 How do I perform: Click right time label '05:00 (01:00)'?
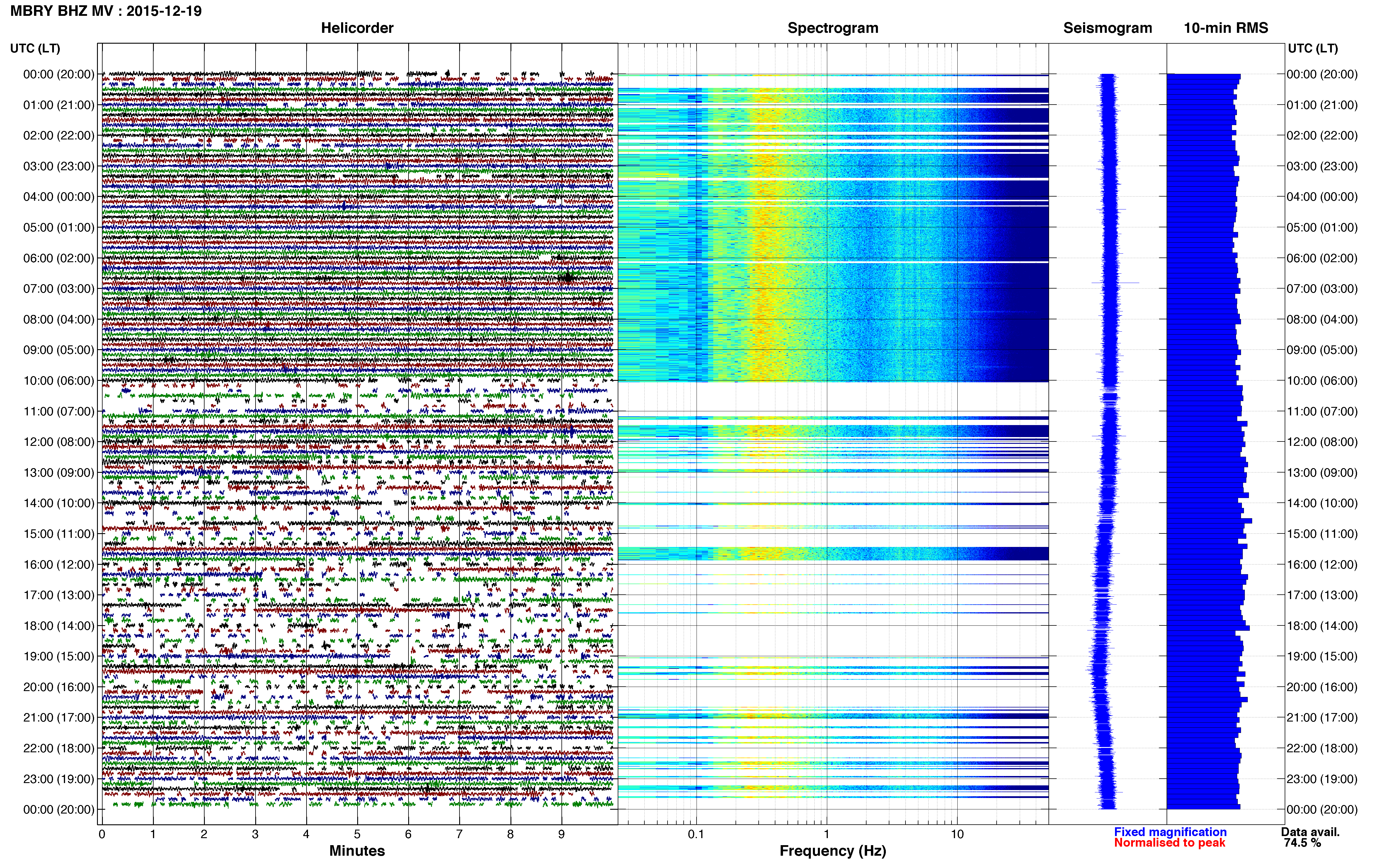click(1322, 227)
